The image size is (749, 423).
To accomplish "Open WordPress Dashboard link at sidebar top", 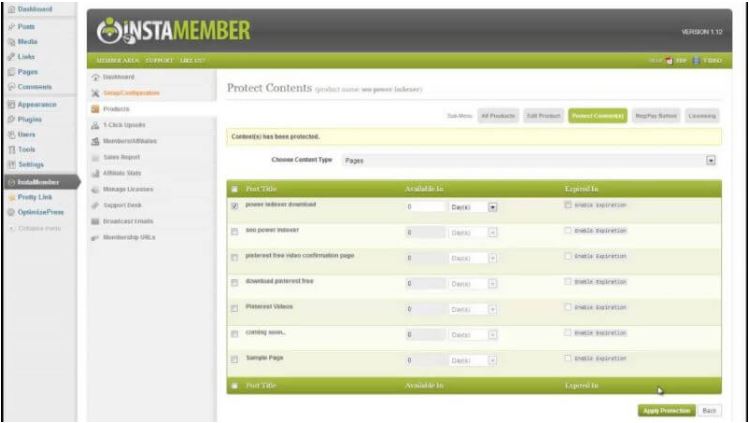I will click(x=34, y=9).
